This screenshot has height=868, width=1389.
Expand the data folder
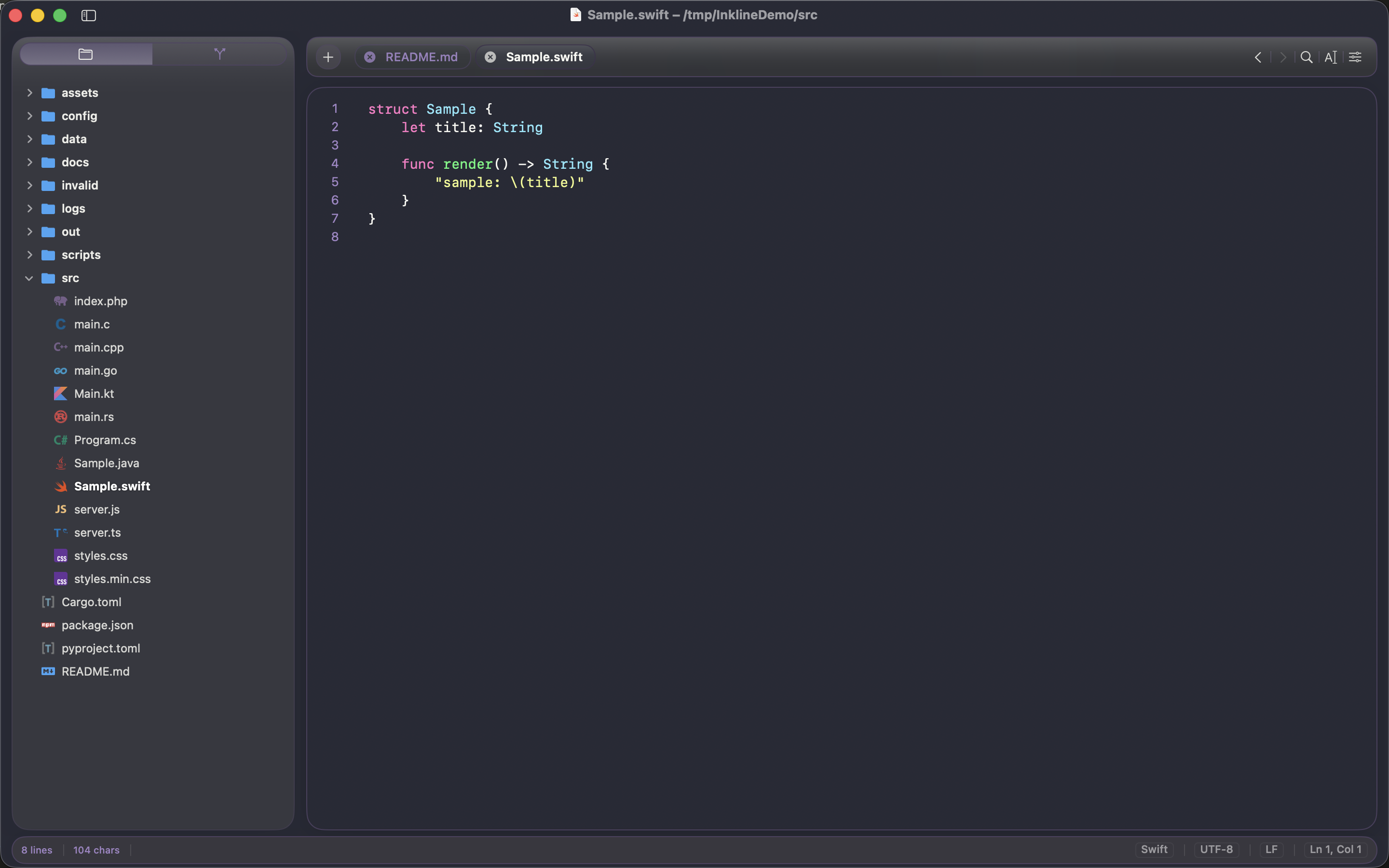click(29, 139)
